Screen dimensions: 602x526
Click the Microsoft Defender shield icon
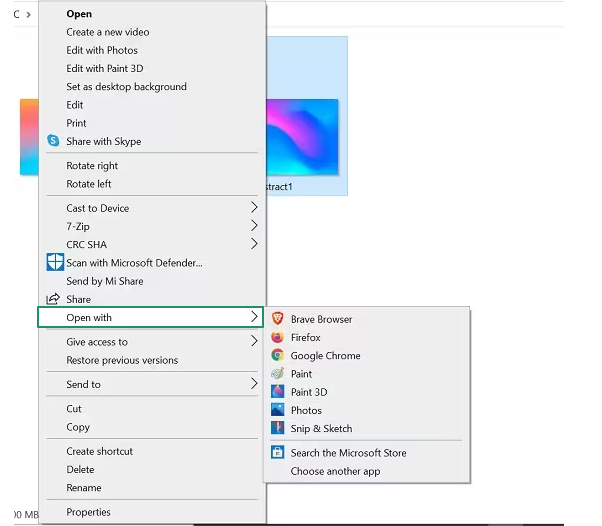(x=55, y=262)
